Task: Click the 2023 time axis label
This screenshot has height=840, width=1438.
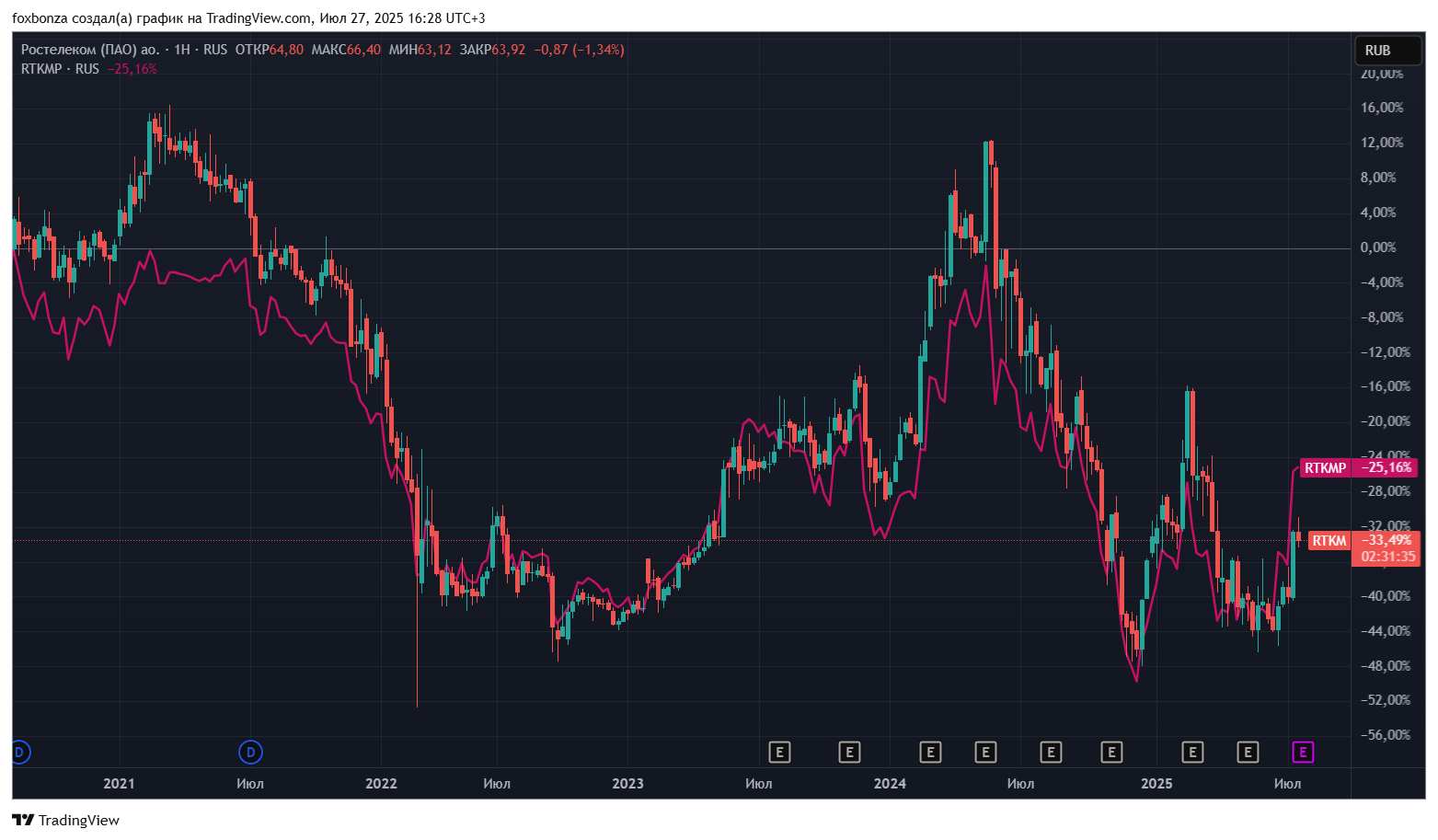Action: point(628,784)
